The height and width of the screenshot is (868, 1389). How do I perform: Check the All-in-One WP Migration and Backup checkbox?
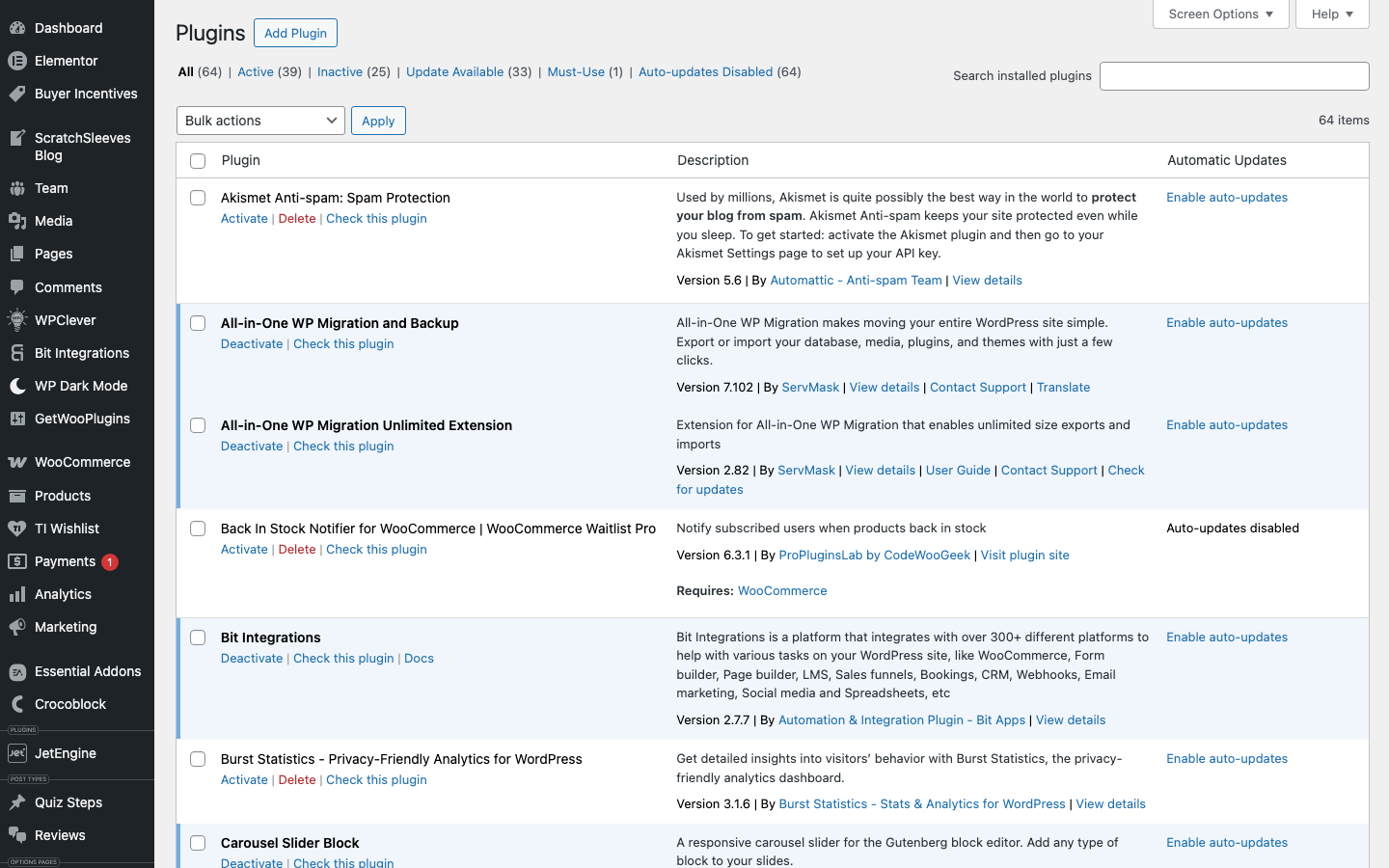[x=198, y=323]
